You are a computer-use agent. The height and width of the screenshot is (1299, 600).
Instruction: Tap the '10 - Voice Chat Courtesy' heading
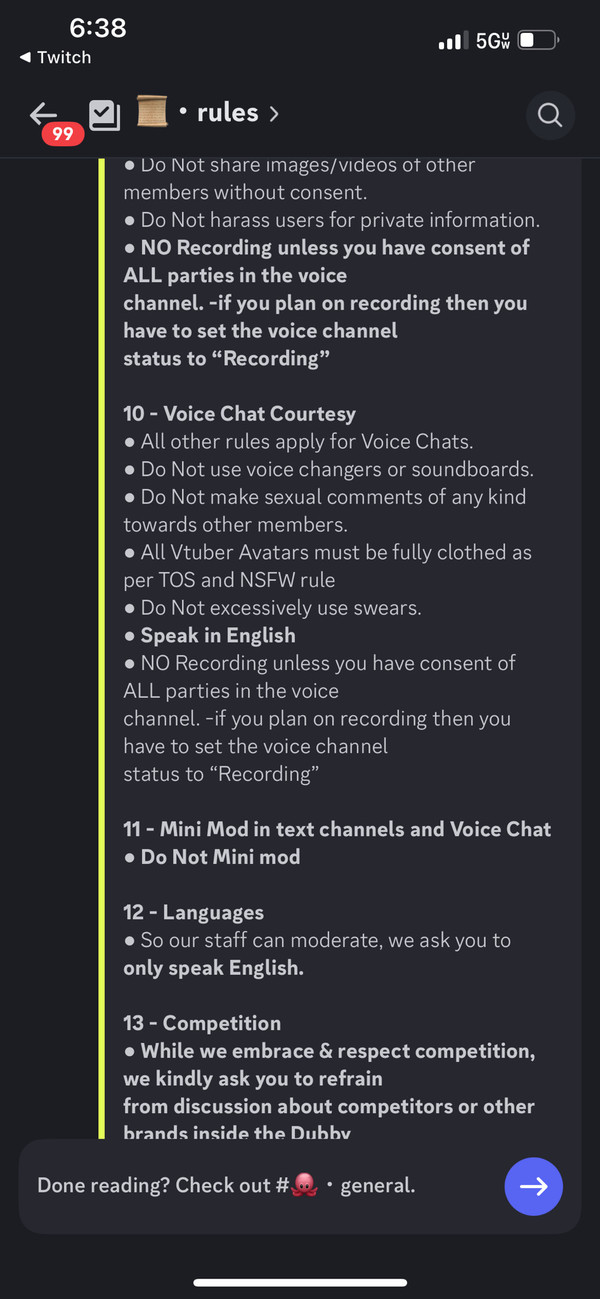(x=239, y=414)
